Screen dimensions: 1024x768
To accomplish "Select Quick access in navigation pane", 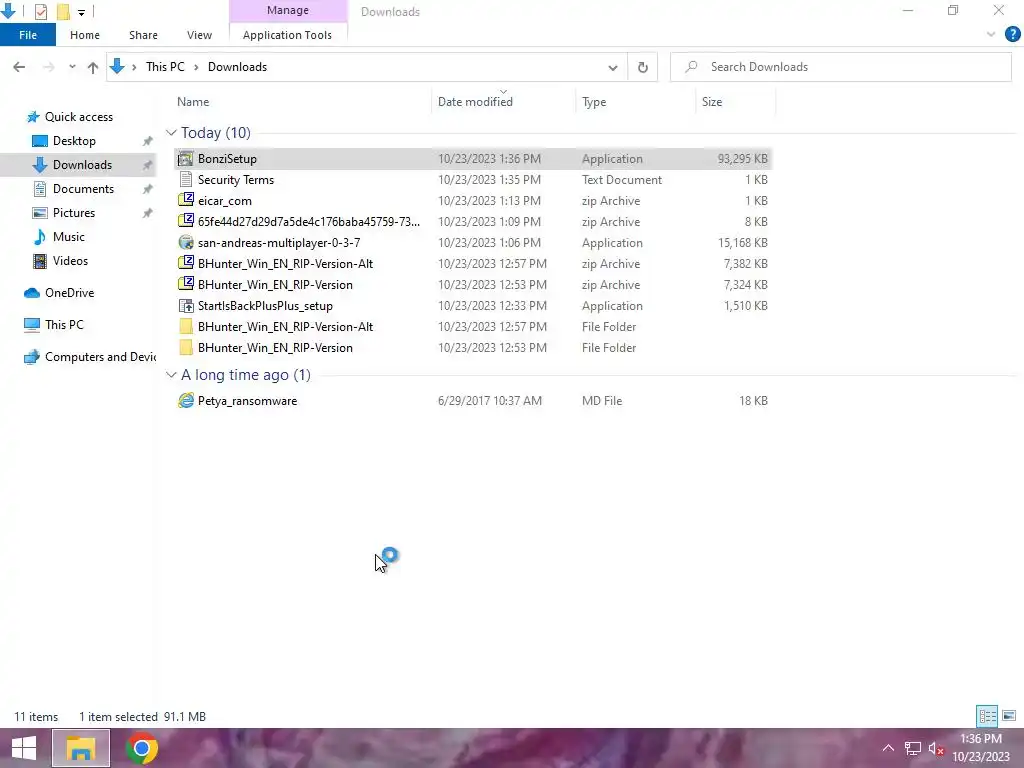I will point(69,117).
